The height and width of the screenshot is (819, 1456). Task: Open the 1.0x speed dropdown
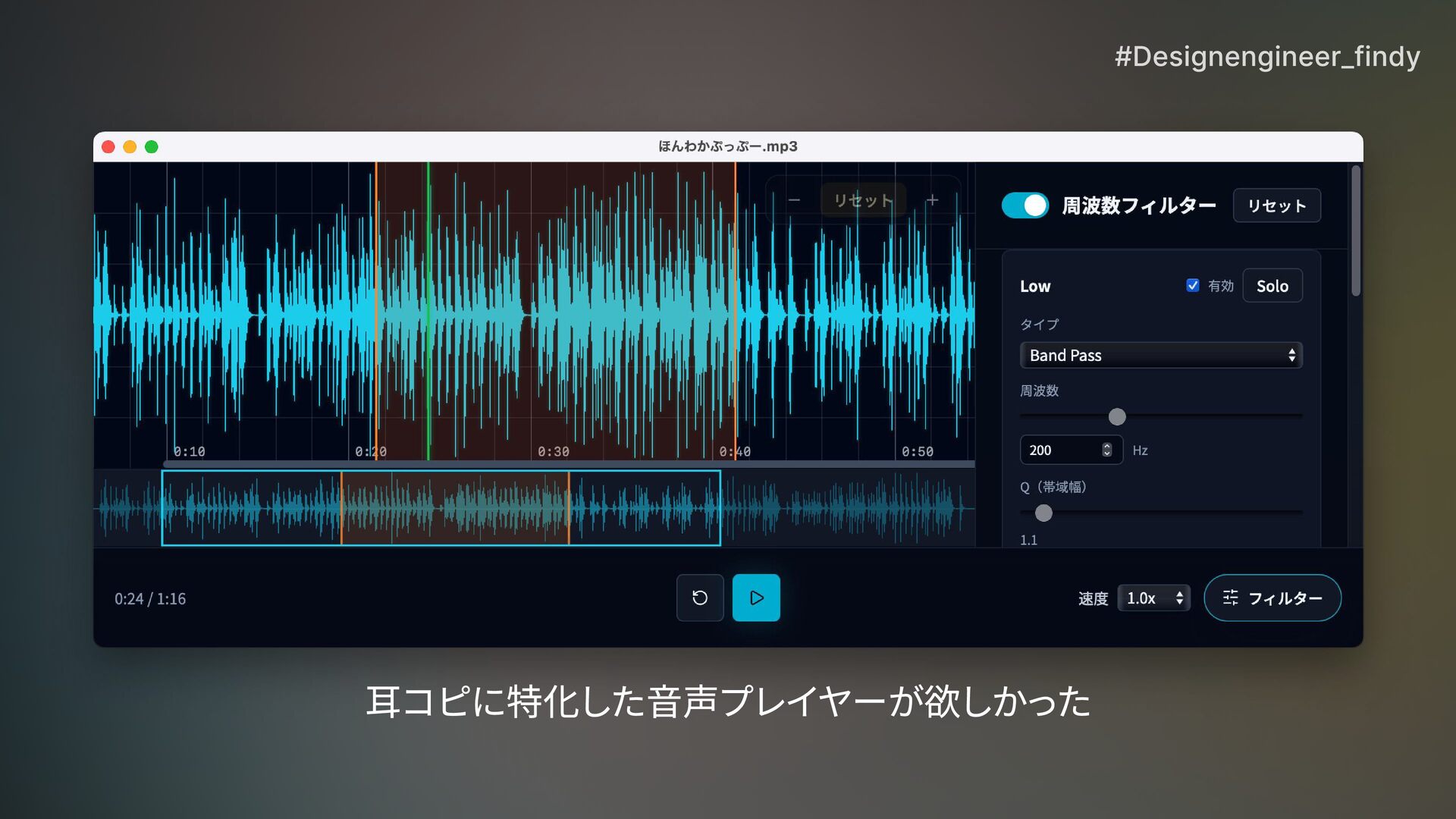point(1153,598)
